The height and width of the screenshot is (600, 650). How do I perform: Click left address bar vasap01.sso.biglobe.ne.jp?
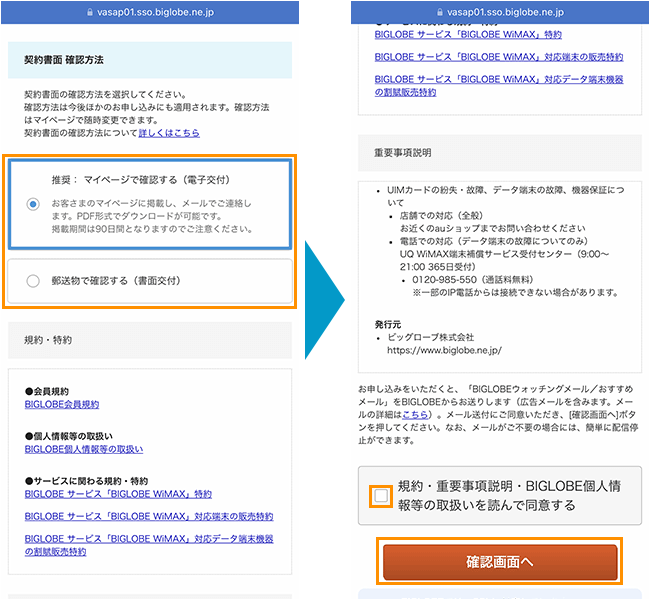(155, 12)
